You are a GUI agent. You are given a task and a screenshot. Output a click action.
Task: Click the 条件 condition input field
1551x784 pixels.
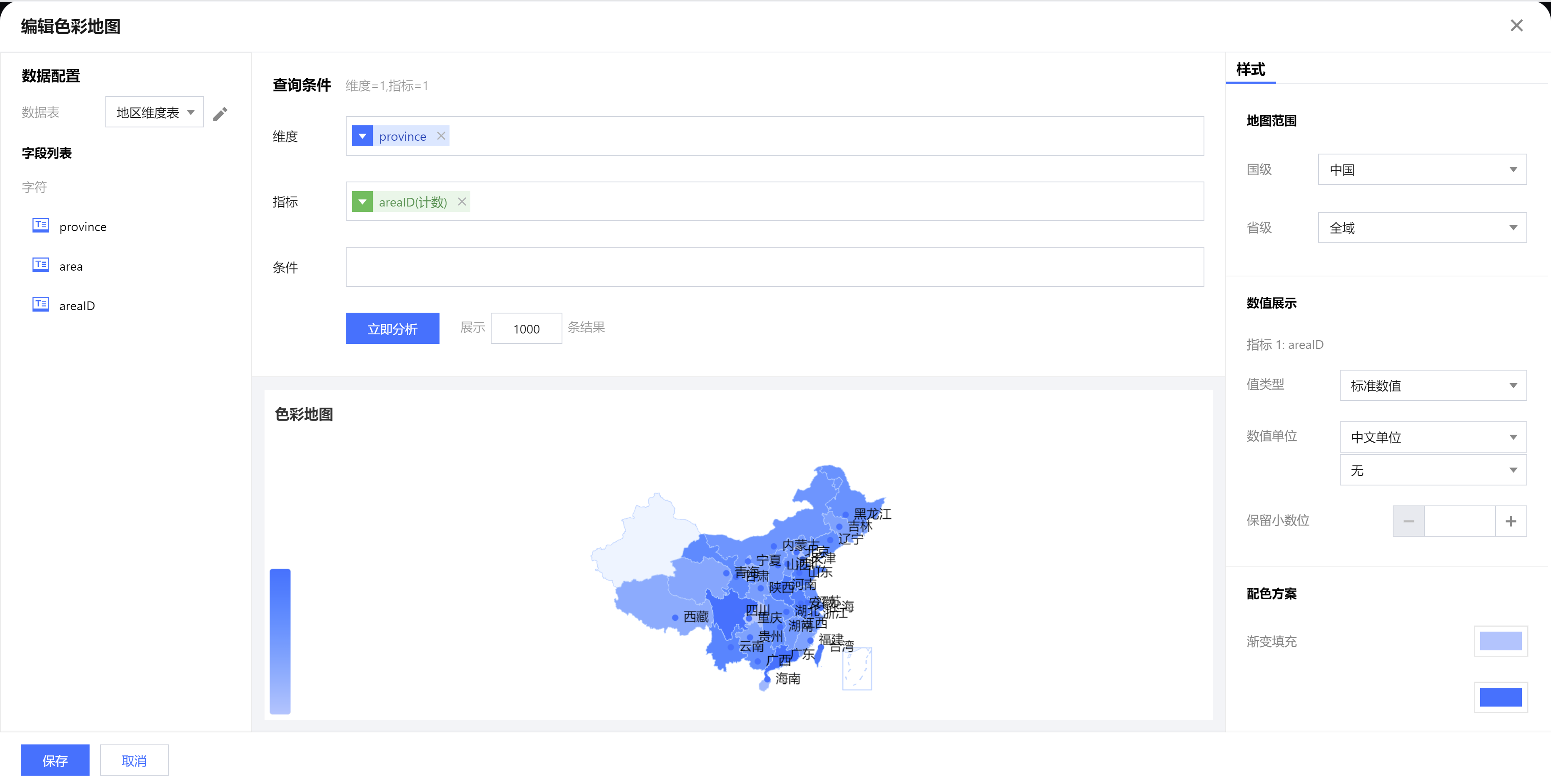774,267
